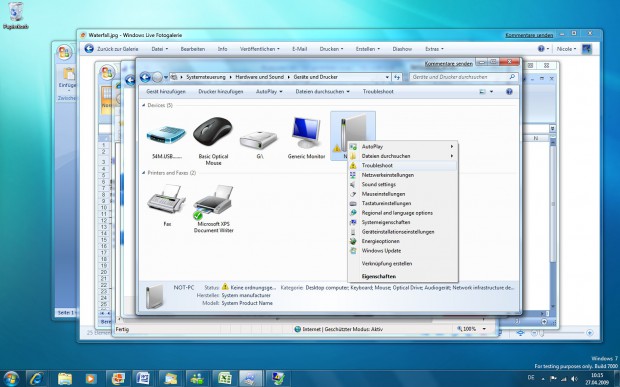This screenshot has width=620, height=387.
Task: Collapse the Devices (5) group
Action: (x=144, y=106)
